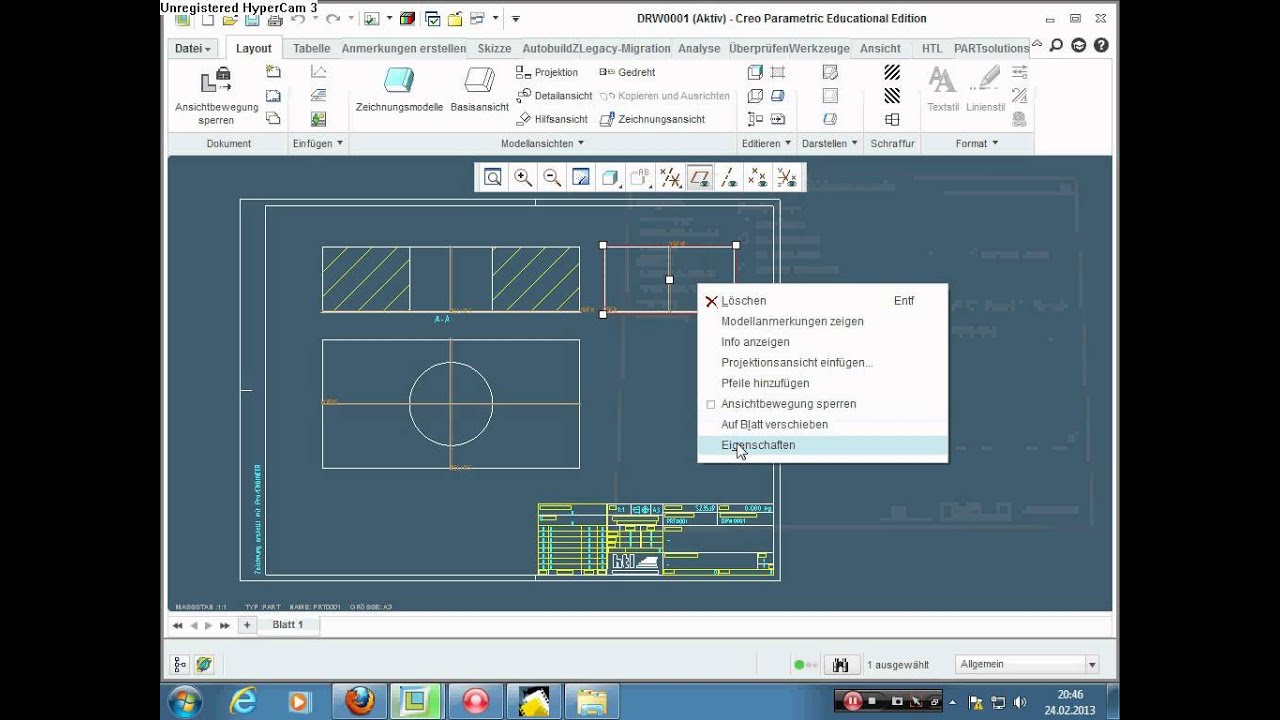Switch to the Analyse tab
The image size is (1280, 720).
(699, 48)
